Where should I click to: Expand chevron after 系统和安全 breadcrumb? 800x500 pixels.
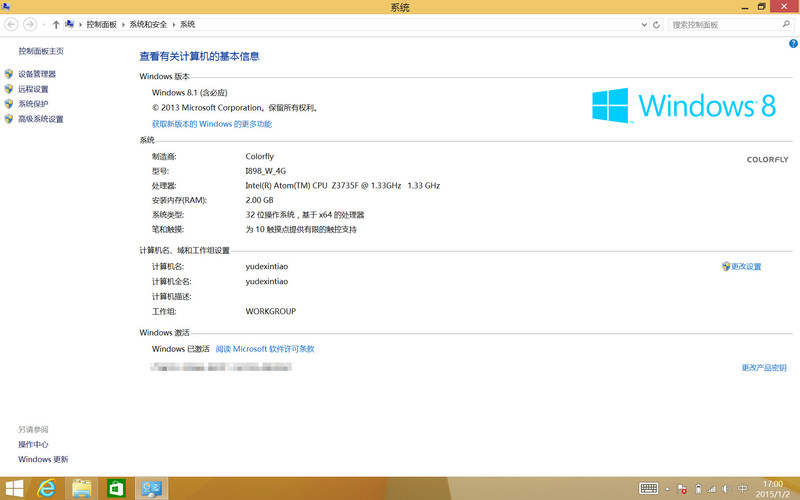(173, 24)
